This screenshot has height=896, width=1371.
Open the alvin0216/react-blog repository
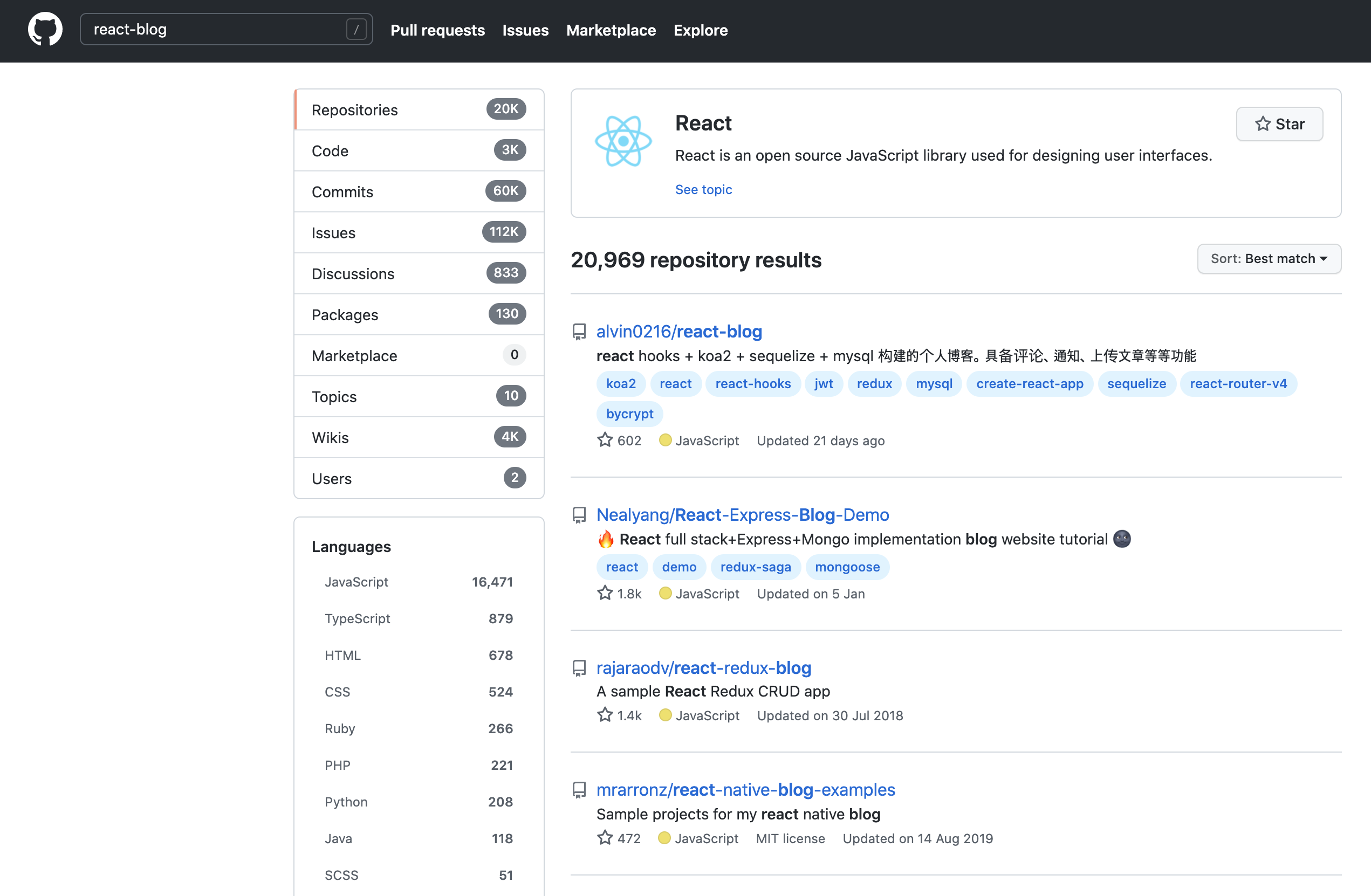tap(679, 331)
